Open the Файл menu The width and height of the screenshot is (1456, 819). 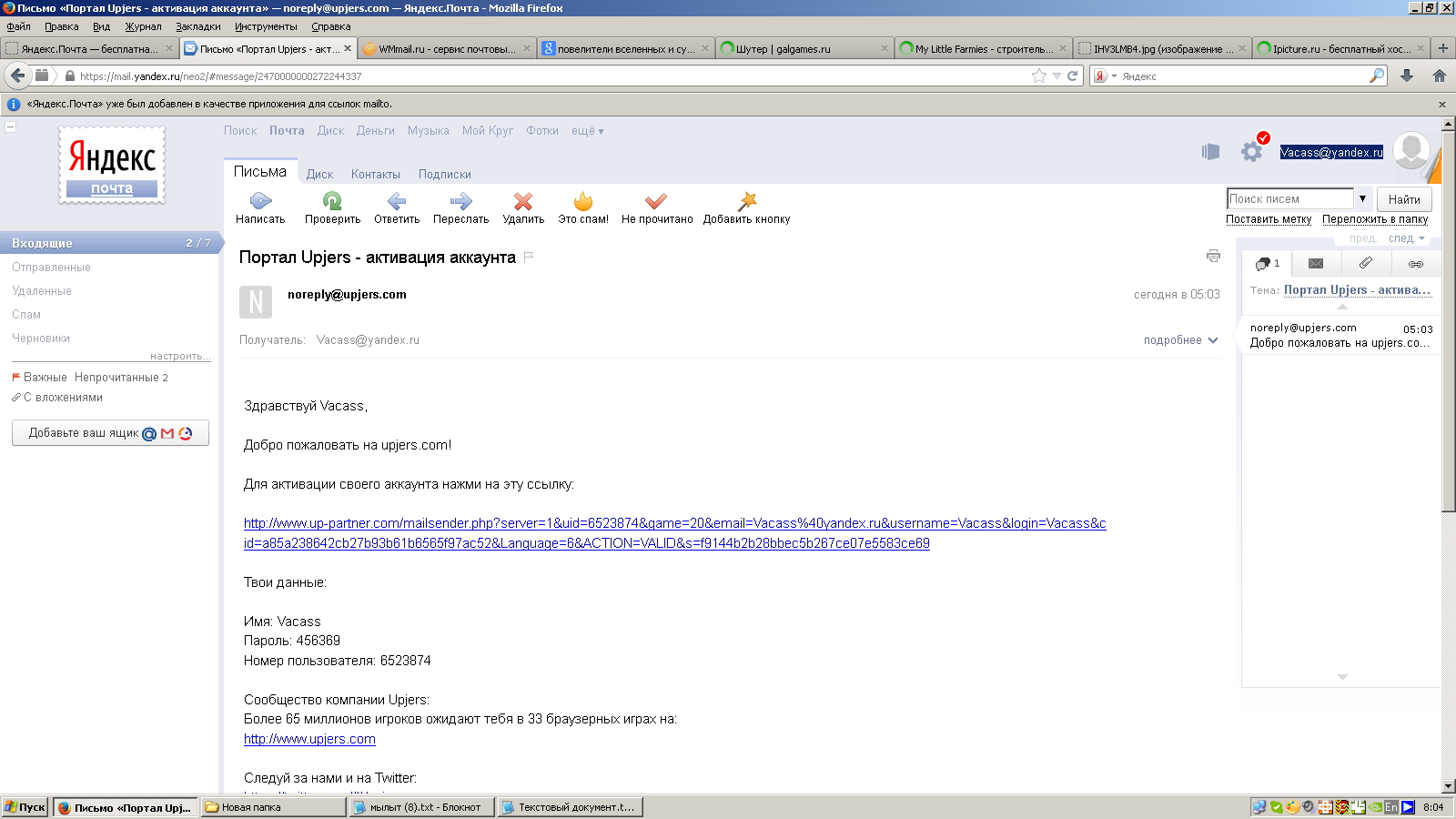tap(18, 26)
